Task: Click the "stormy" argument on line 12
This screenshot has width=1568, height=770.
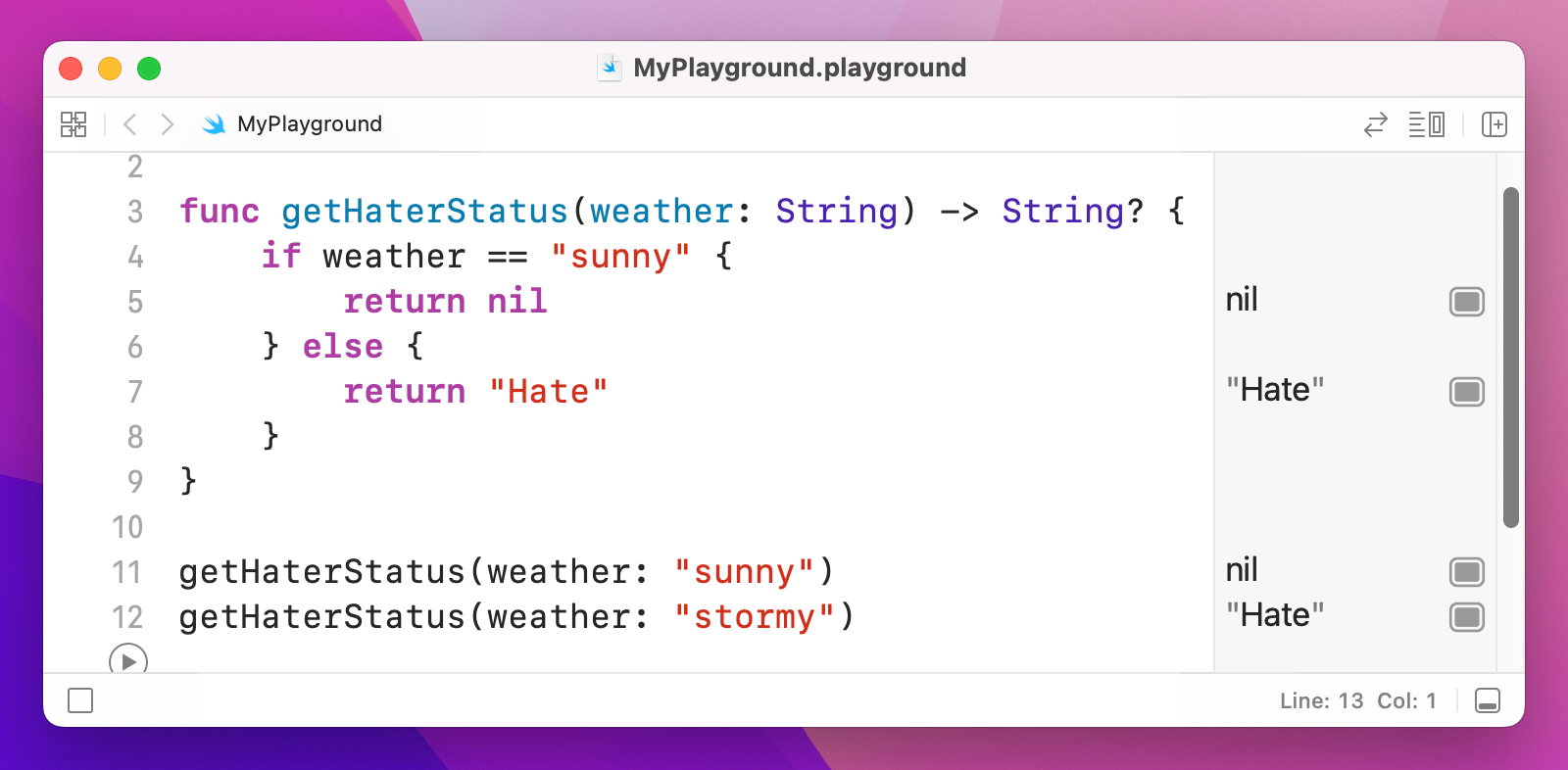Action: coord(755,617)
